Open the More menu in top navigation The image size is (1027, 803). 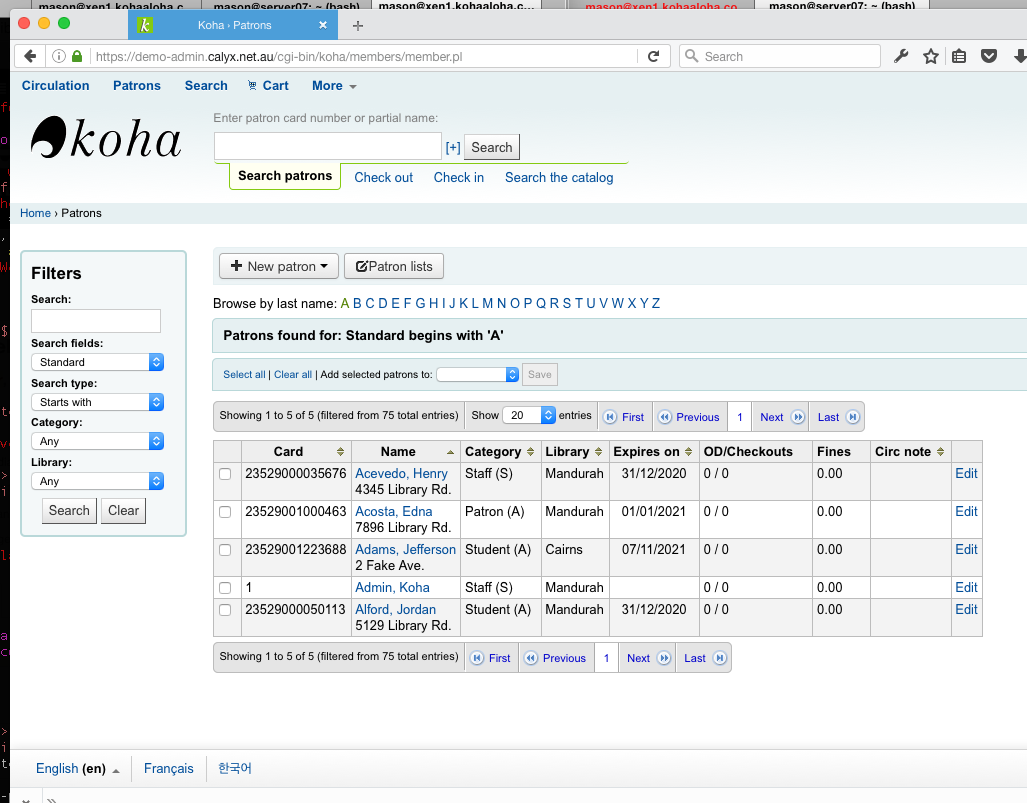[334, 86]
